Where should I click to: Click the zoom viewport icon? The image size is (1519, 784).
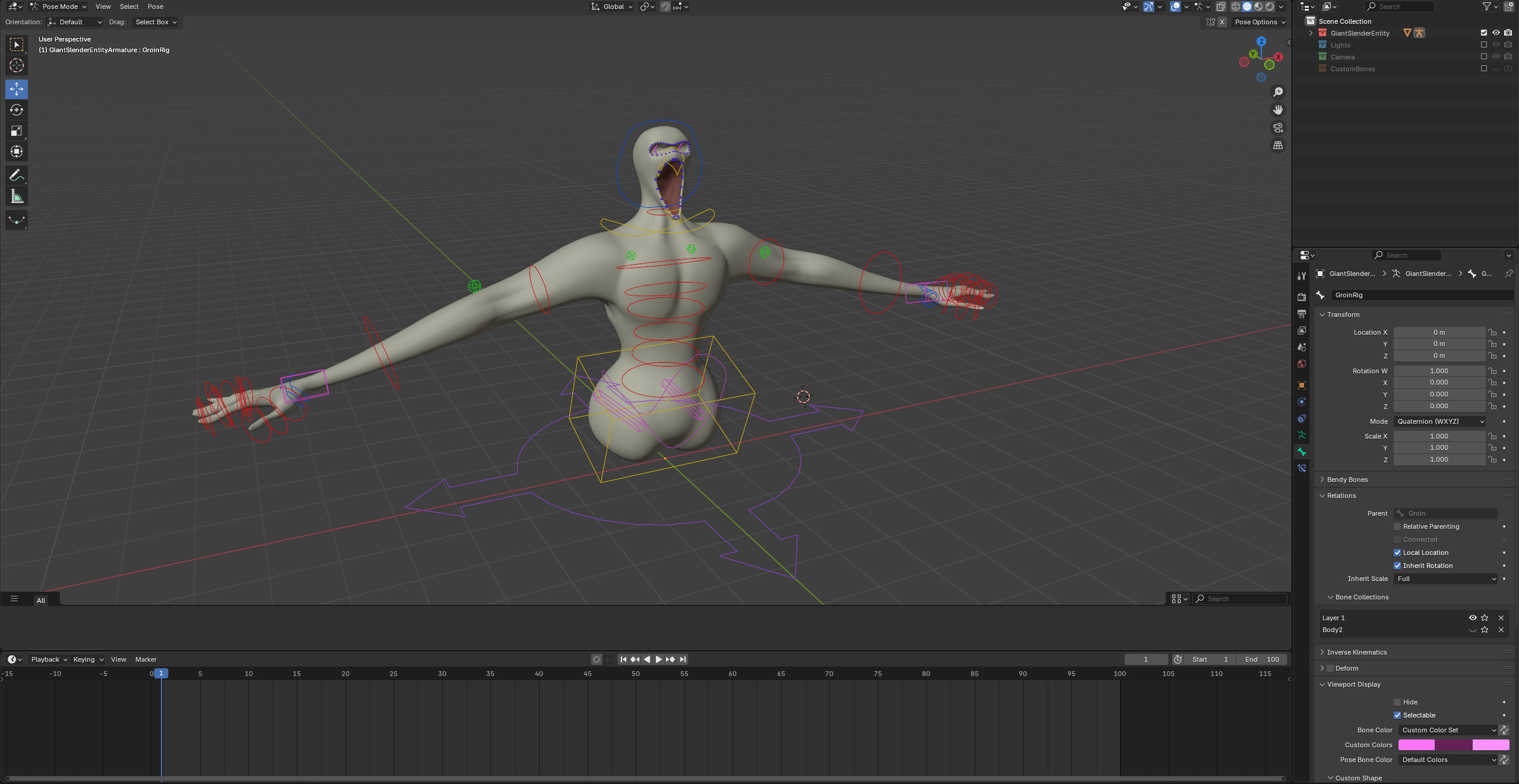[x=1277, y=92]
